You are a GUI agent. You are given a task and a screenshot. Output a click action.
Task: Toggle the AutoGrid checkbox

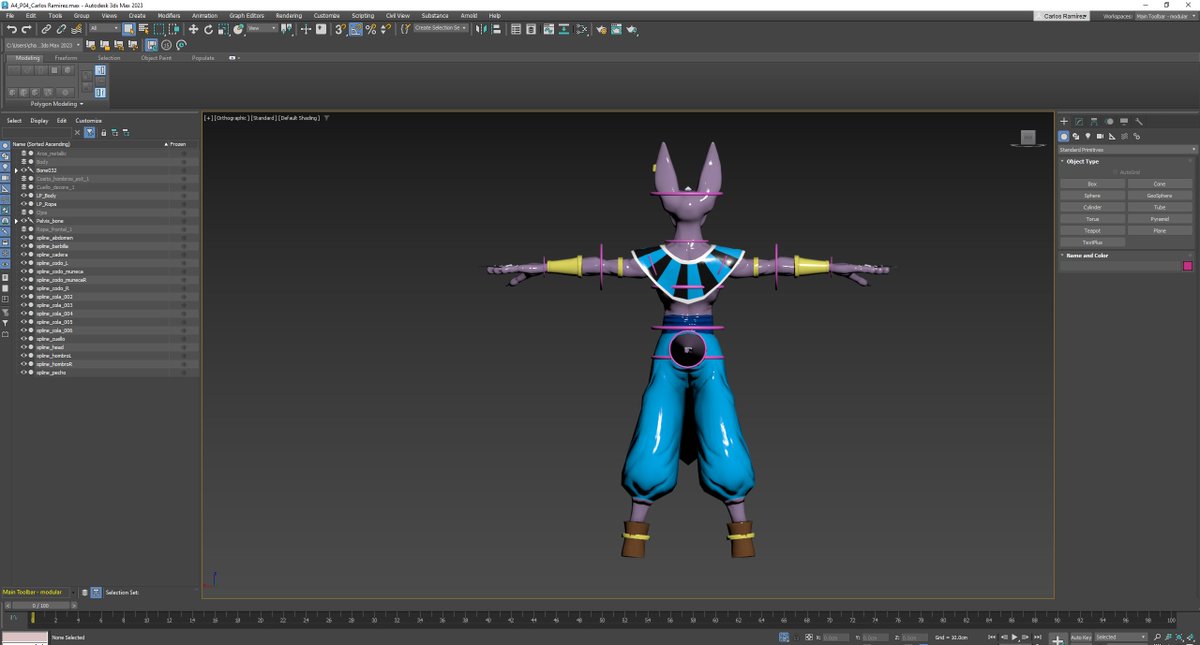pyautogui.click(x=1115, y=172)
